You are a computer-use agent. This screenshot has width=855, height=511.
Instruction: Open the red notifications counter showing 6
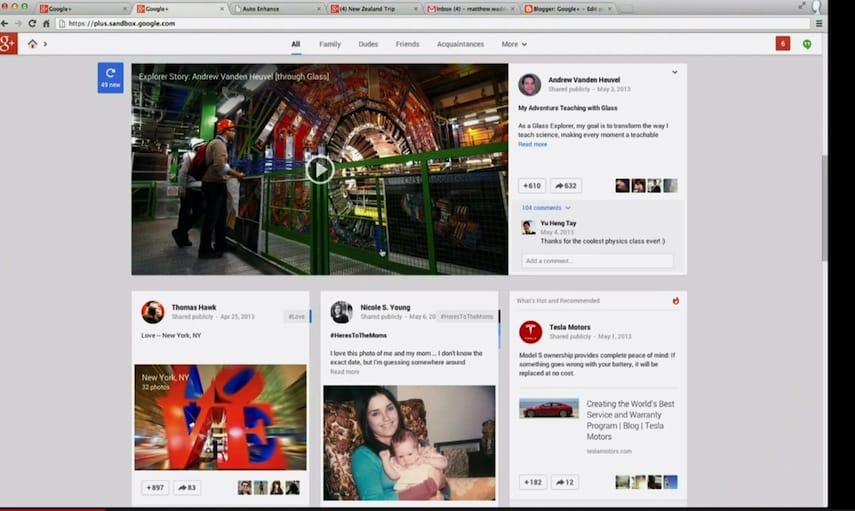pos(782,44)
